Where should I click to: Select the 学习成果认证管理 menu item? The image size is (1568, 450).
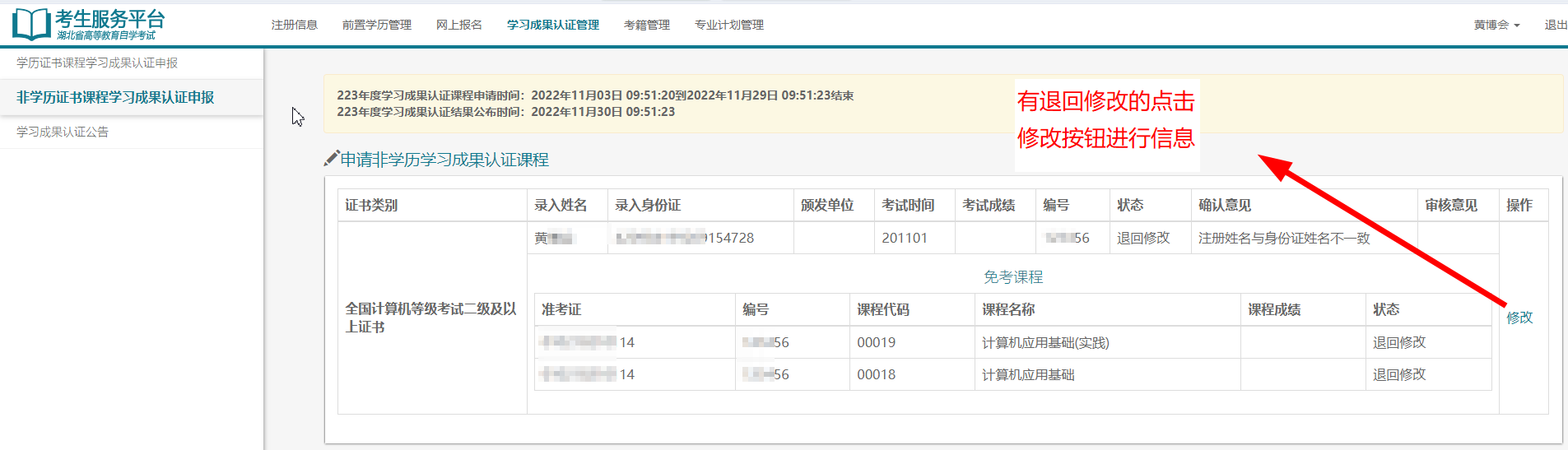552,25
